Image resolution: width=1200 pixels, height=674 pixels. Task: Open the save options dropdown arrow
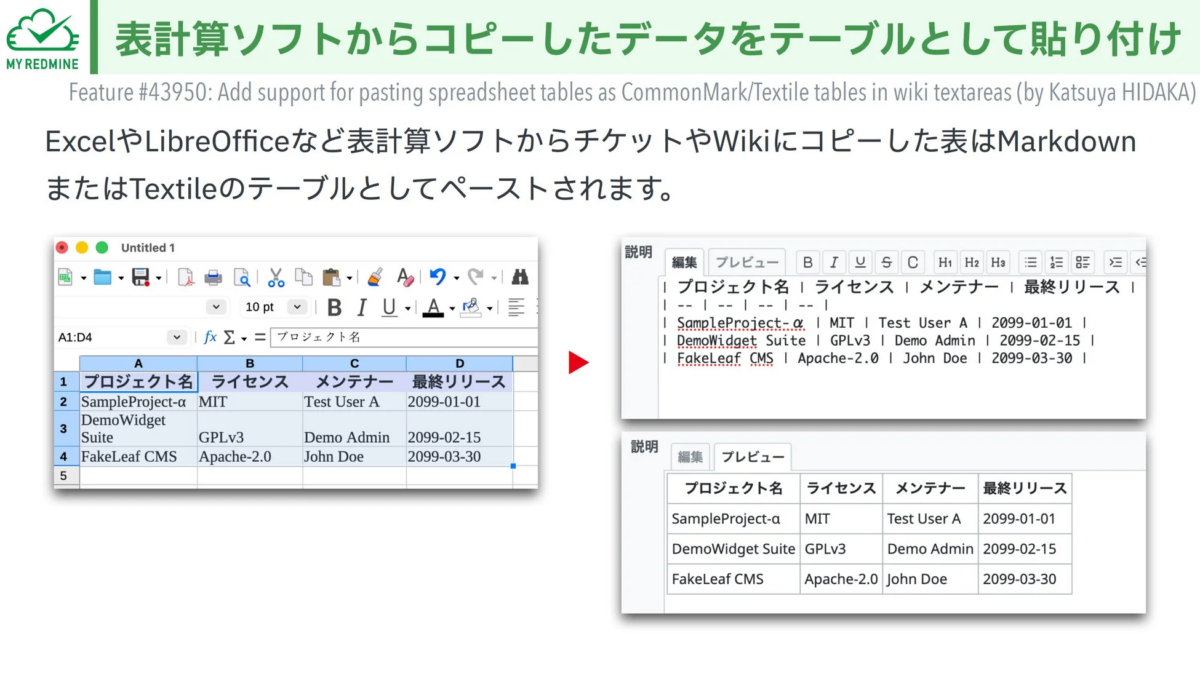tap(159, 278)
